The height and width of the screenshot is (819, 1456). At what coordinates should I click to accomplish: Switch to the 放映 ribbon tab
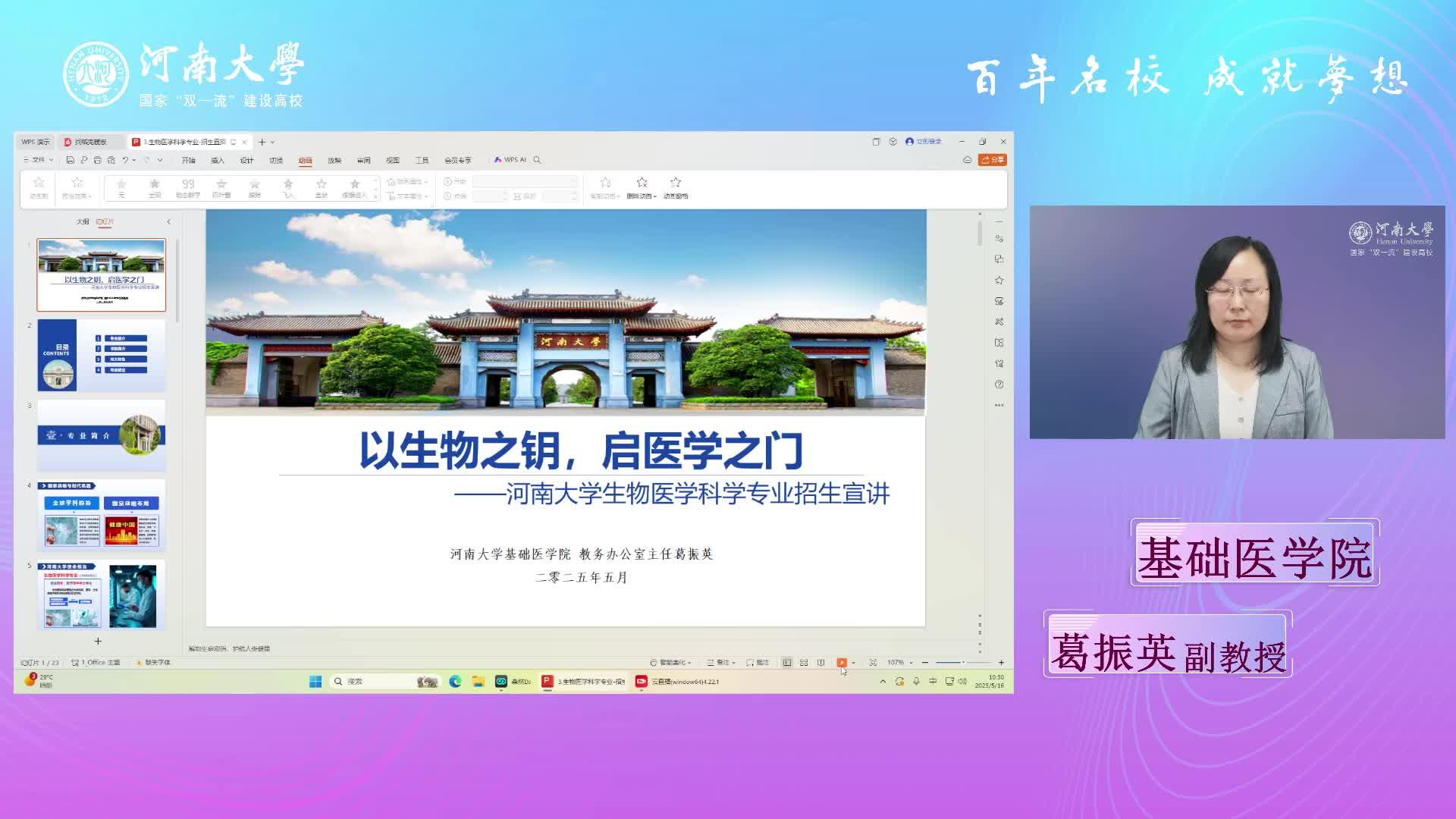pos(334,160)
